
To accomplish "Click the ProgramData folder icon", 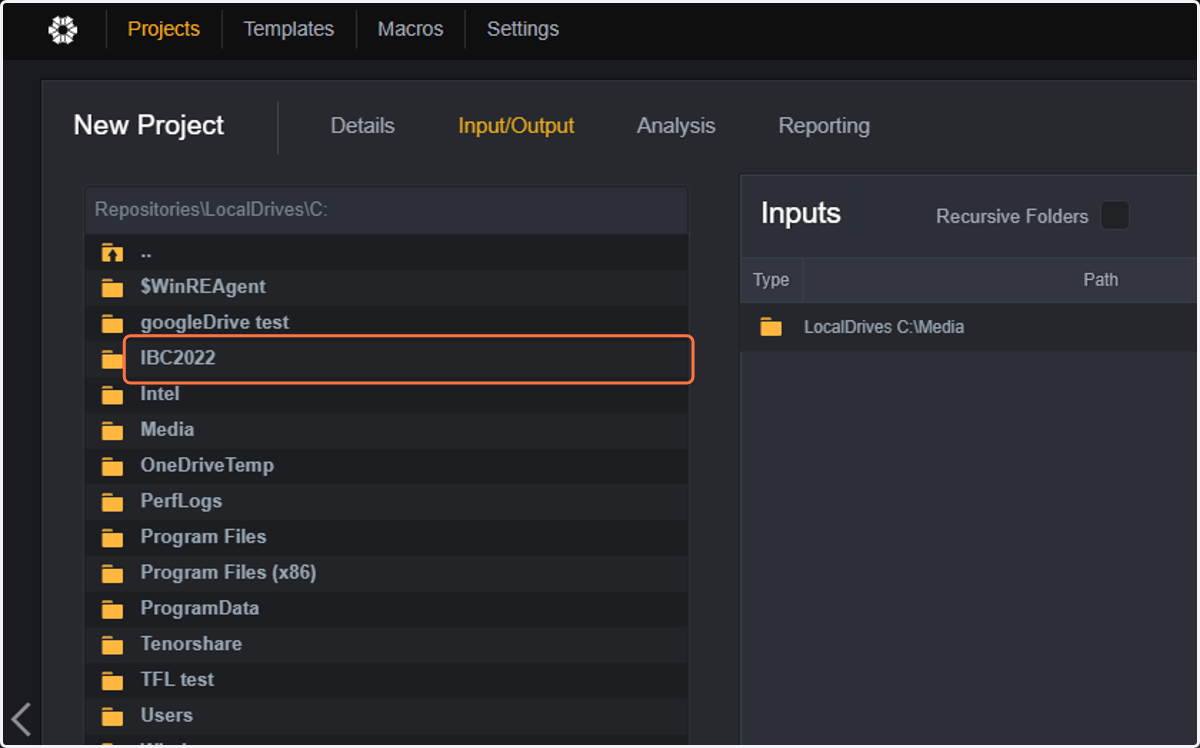I will pos(112,609).
